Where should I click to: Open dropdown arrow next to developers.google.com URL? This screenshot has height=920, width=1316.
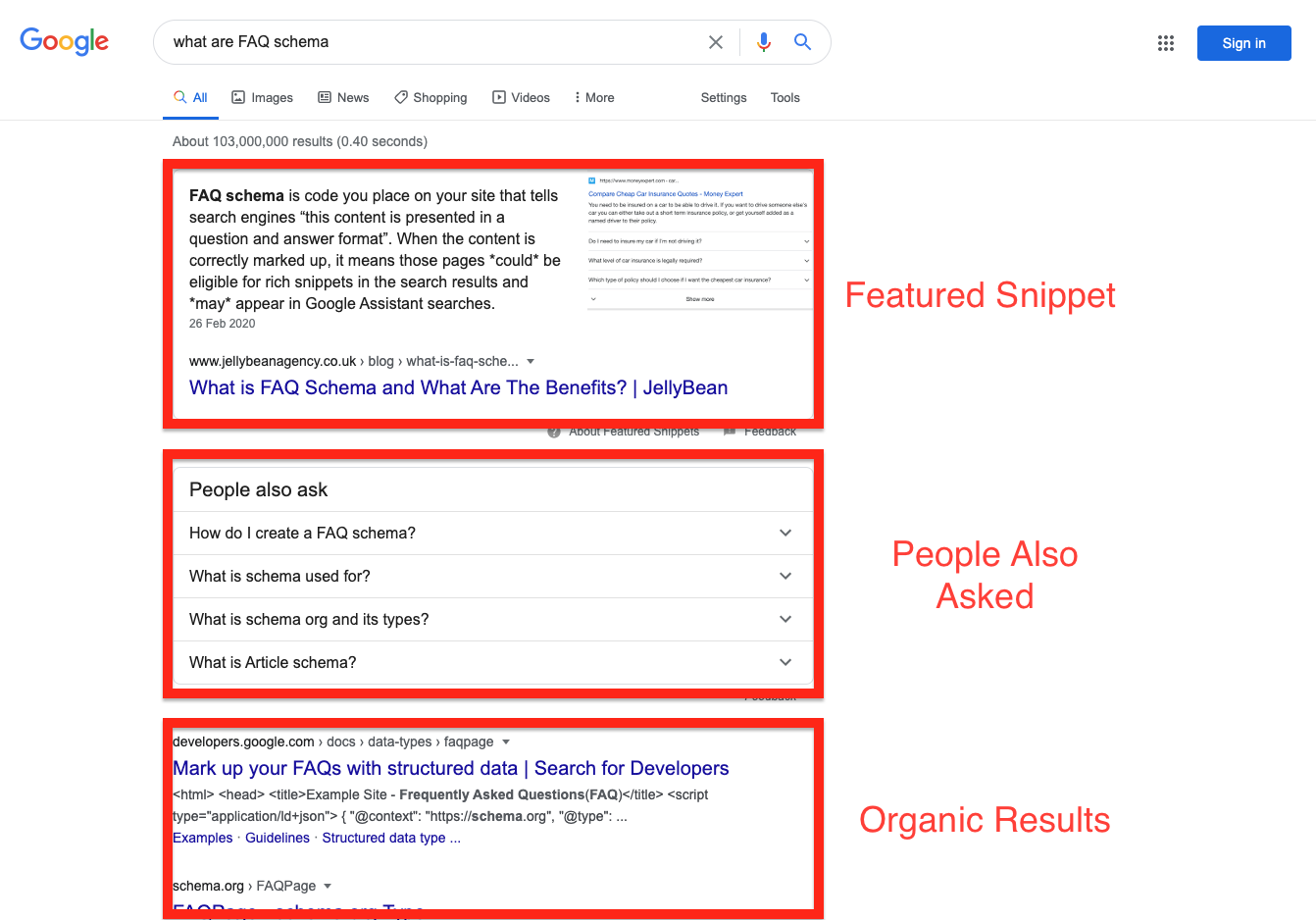coord(506,741)
